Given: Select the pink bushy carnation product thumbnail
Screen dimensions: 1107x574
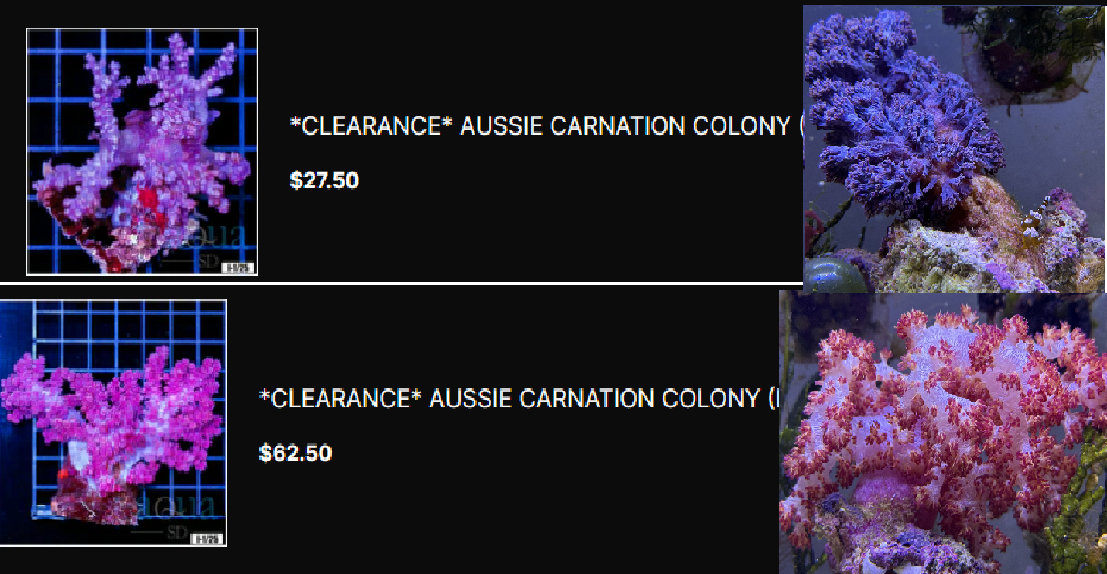Looking at the screenshot, I should (113, 422).
